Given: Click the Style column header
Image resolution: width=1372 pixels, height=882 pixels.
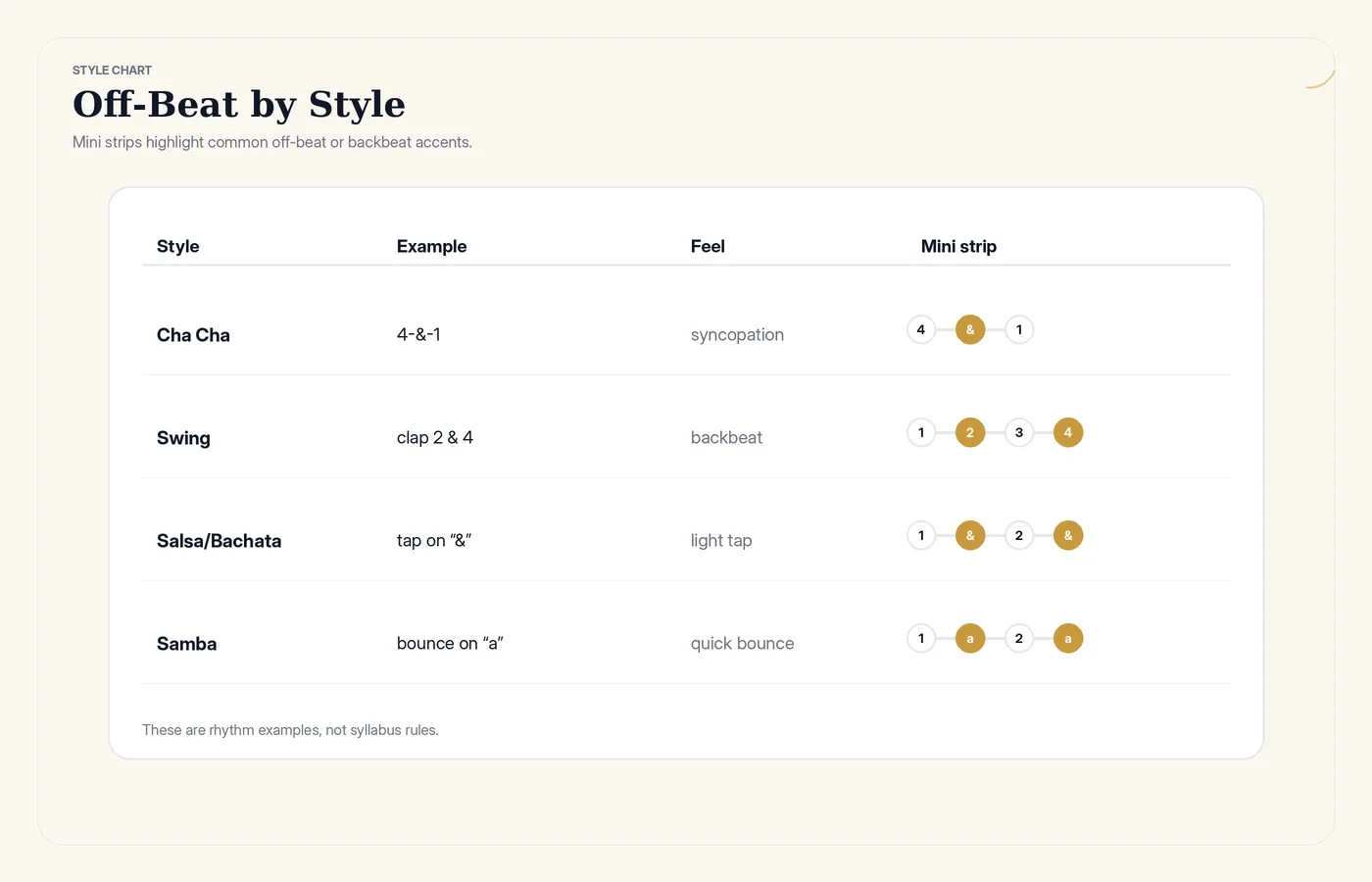Looking at the screenshot, I should tap(177, 246).
